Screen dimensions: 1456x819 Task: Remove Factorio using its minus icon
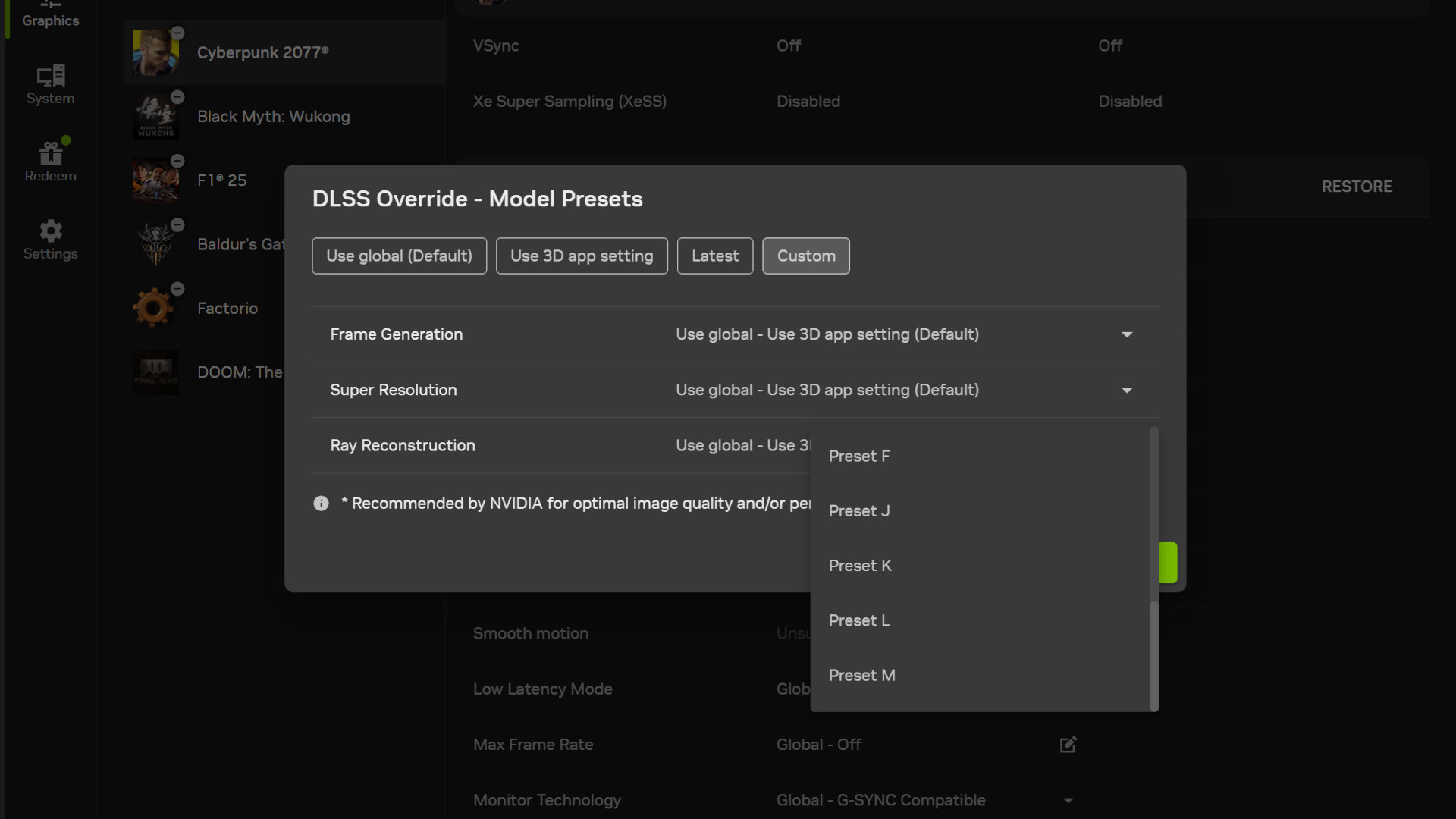(177, 289)
